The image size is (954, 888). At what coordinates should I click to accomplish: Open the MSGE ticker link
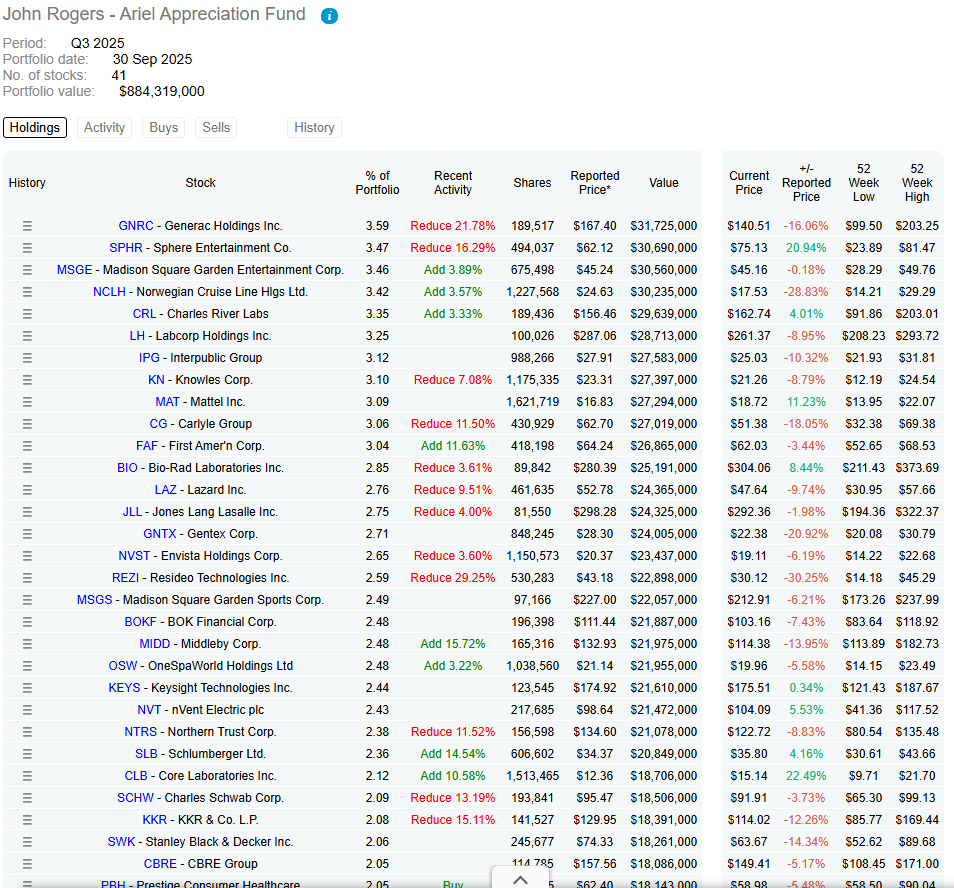(74, 270)
